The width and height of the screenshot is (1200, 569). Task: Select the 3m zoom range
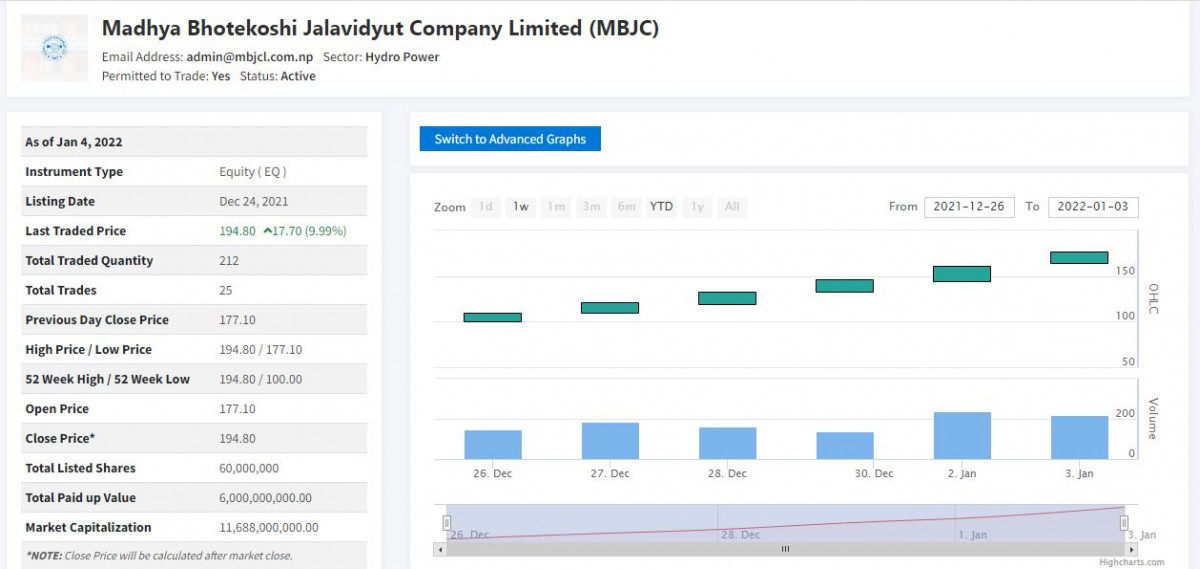592,207
